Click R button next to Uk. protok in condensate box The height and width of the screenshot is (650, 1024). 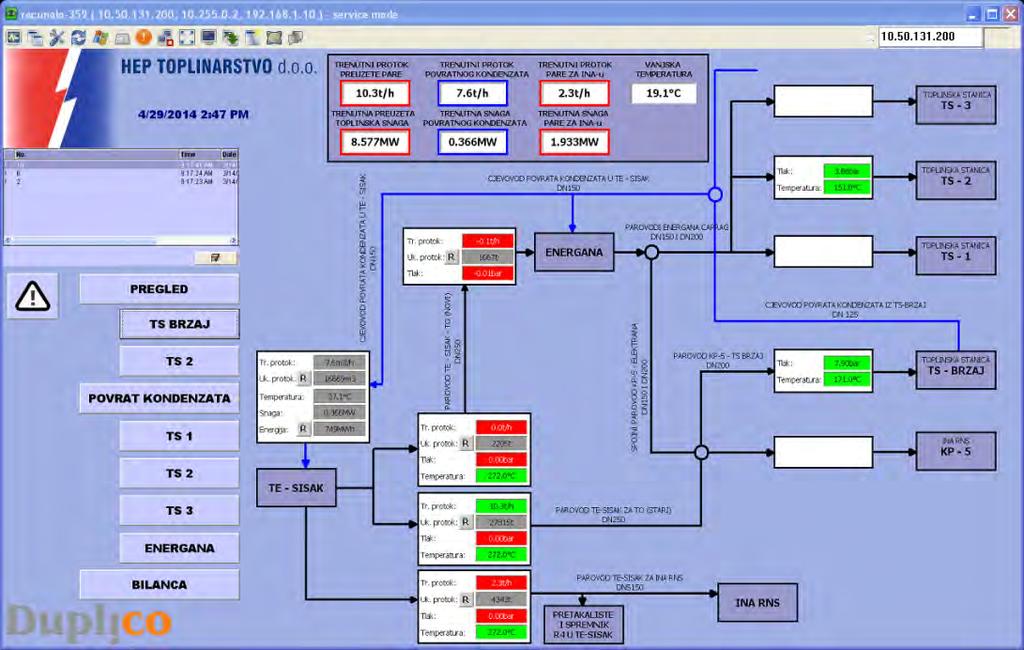pos(303,378)
